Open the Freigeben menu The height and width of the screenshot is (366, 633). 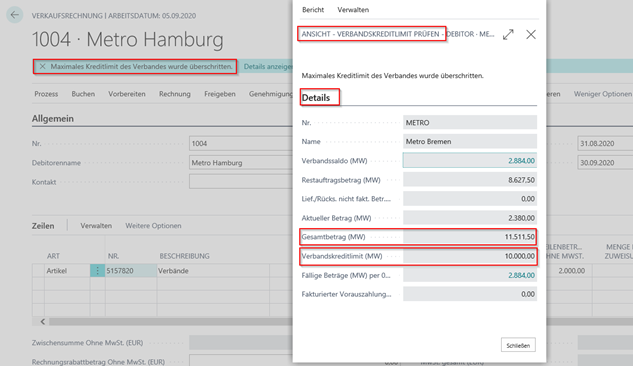(220, 94)
